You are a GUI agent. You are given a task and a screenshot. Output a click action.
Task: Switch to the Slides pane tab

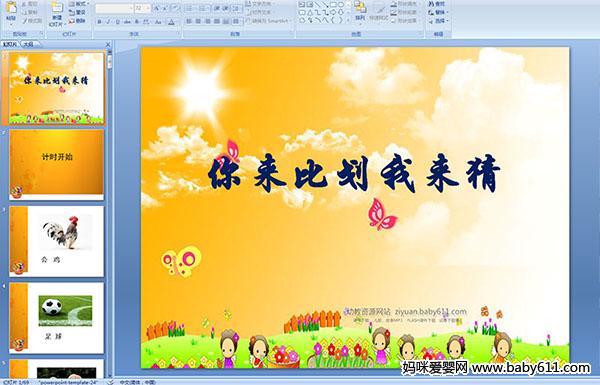(x=10, y=44)
